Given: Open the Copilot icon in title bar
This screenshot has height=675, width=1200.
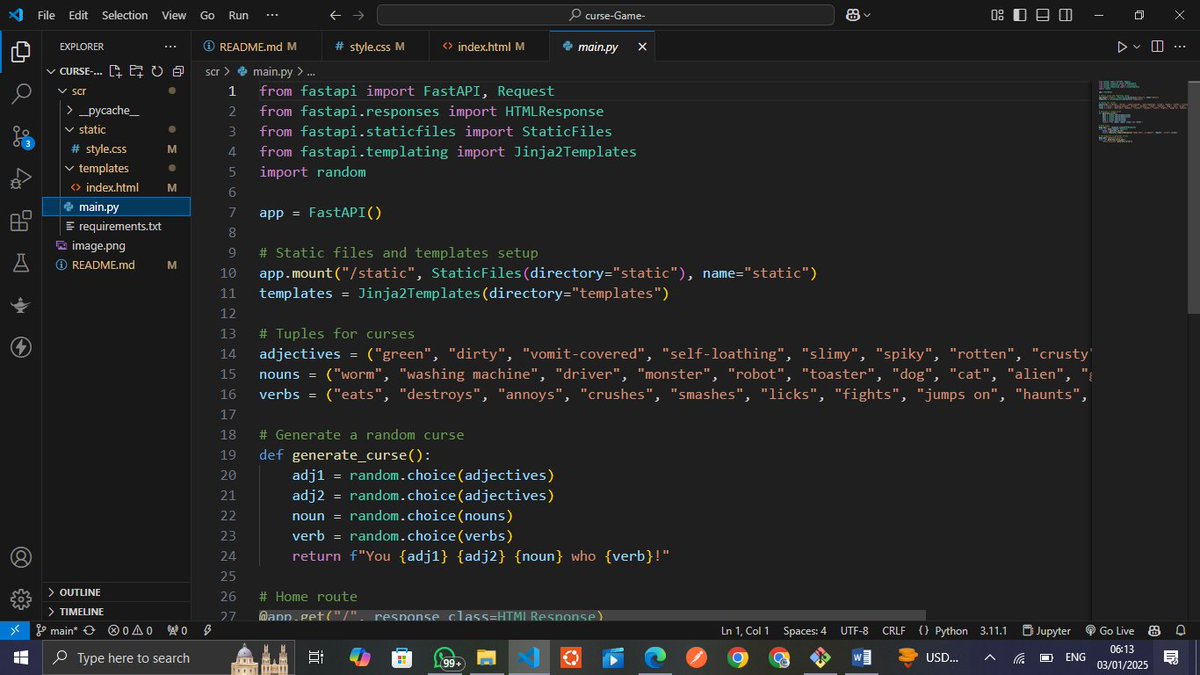Looking at the screenshot, I should pos(852,15).
